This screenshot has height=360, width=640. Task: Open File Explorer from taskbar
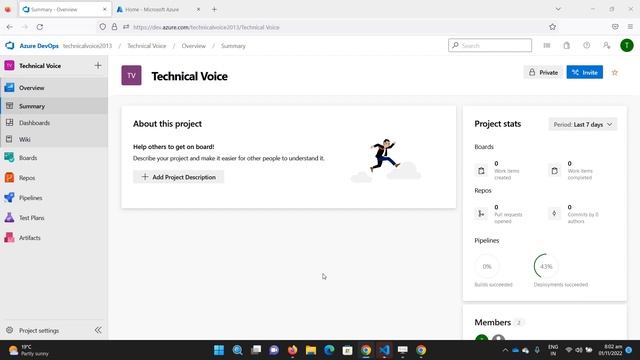(x=311, y=350)
